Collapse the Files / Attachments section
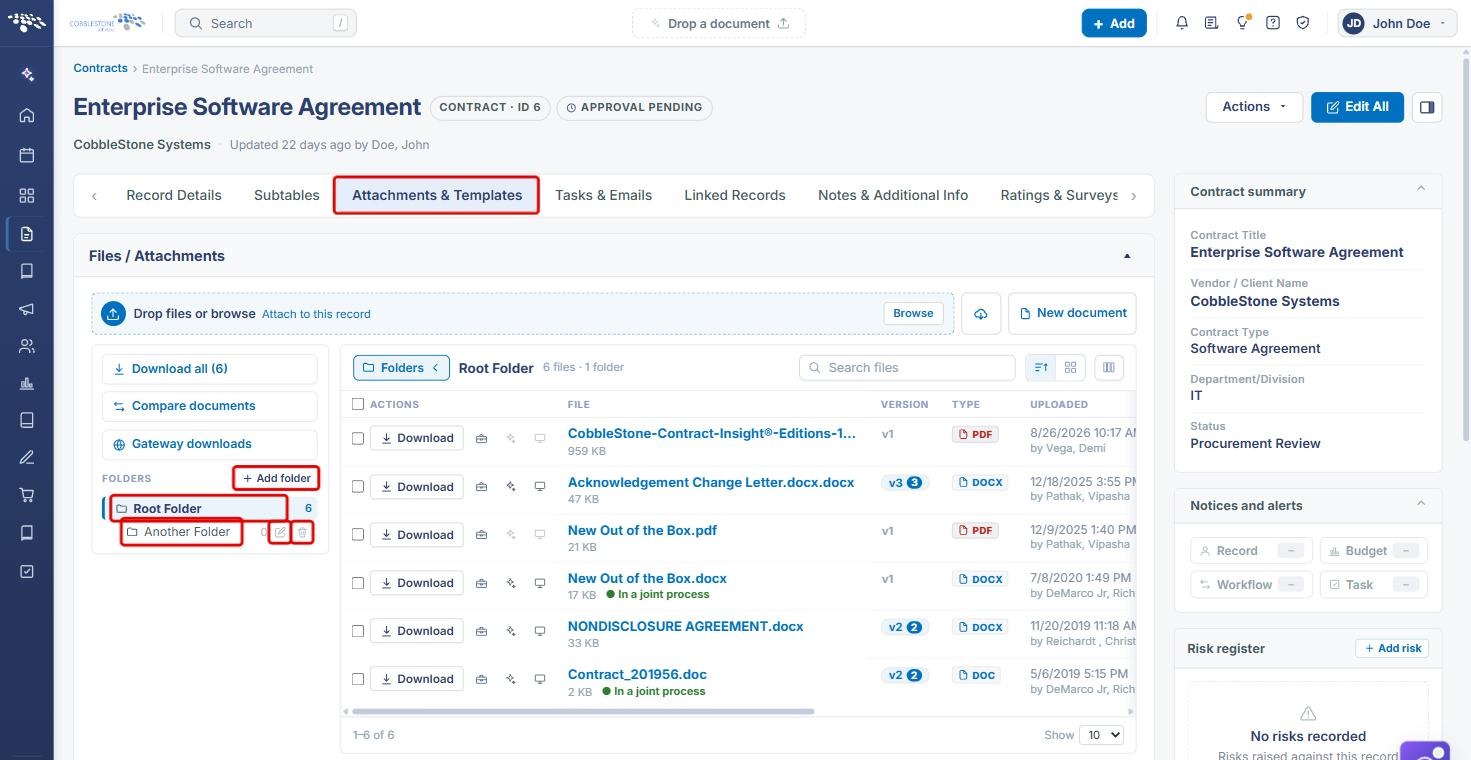Image resolution: width=1471 pixels, height=760 pixels. (1127, 256)
